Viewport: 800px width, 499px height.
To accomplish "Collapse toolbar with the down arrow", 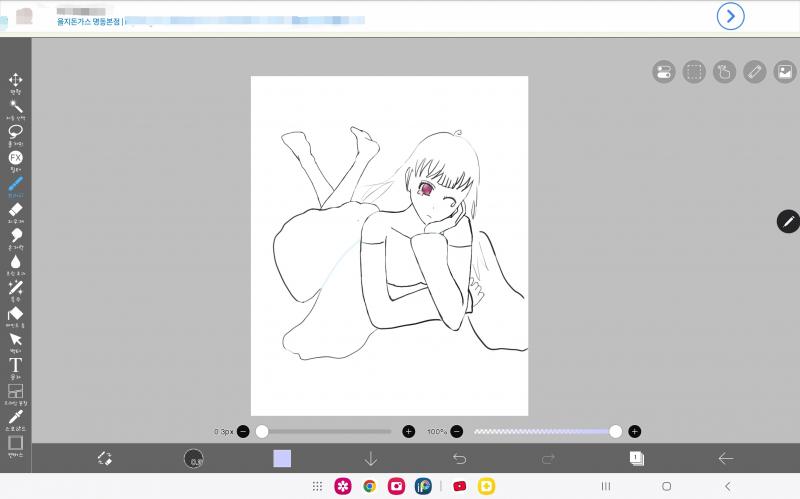I will point(371,458).
